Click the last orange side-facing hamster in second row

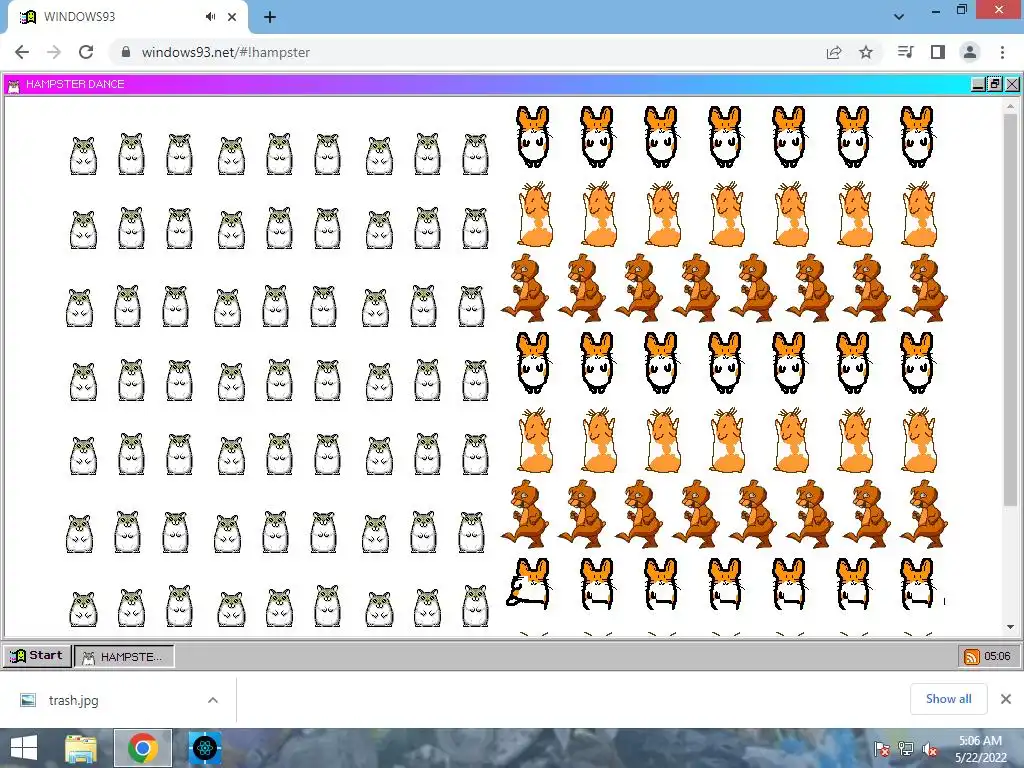point(920,214)
